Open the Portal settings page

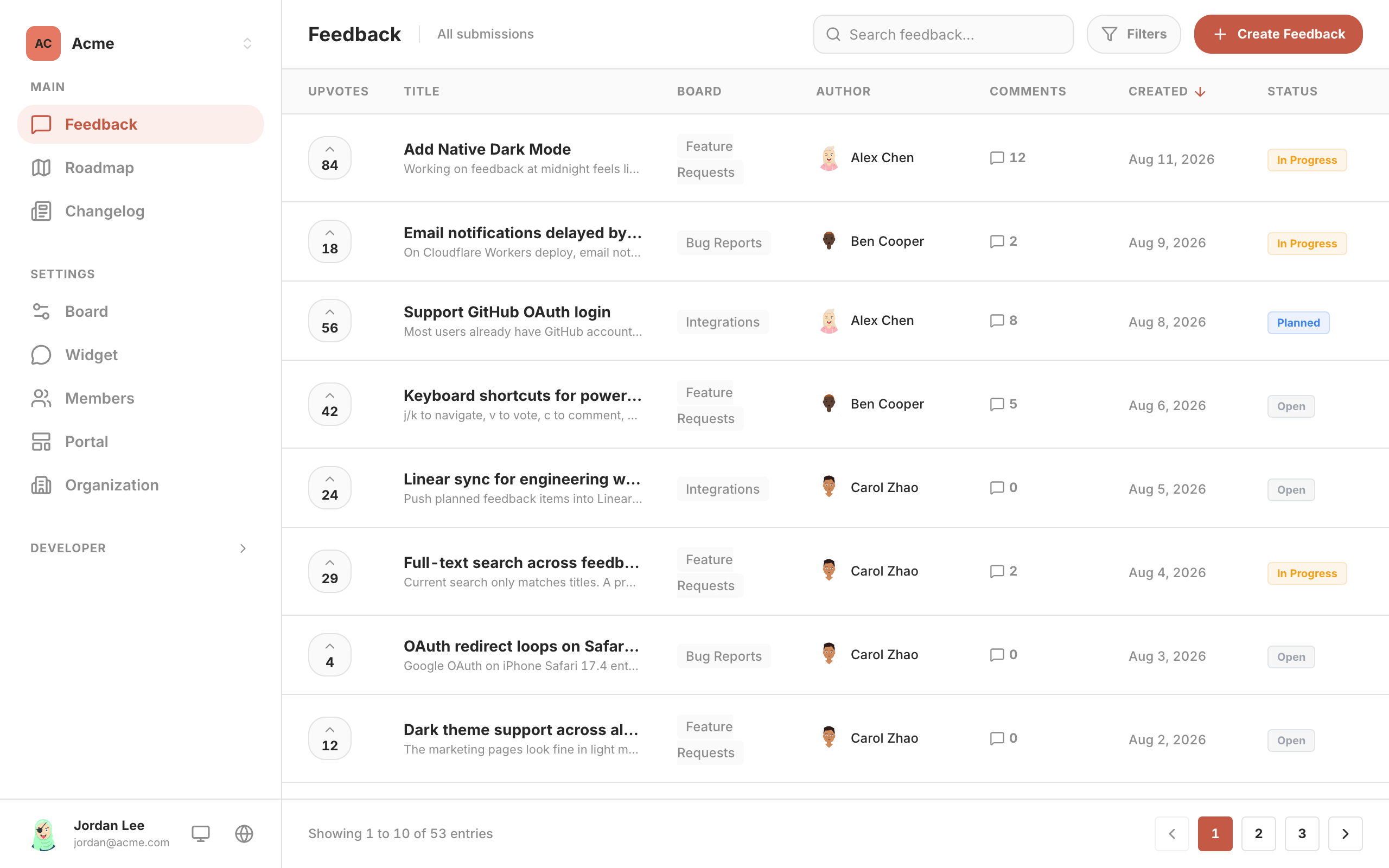[140, 442]
